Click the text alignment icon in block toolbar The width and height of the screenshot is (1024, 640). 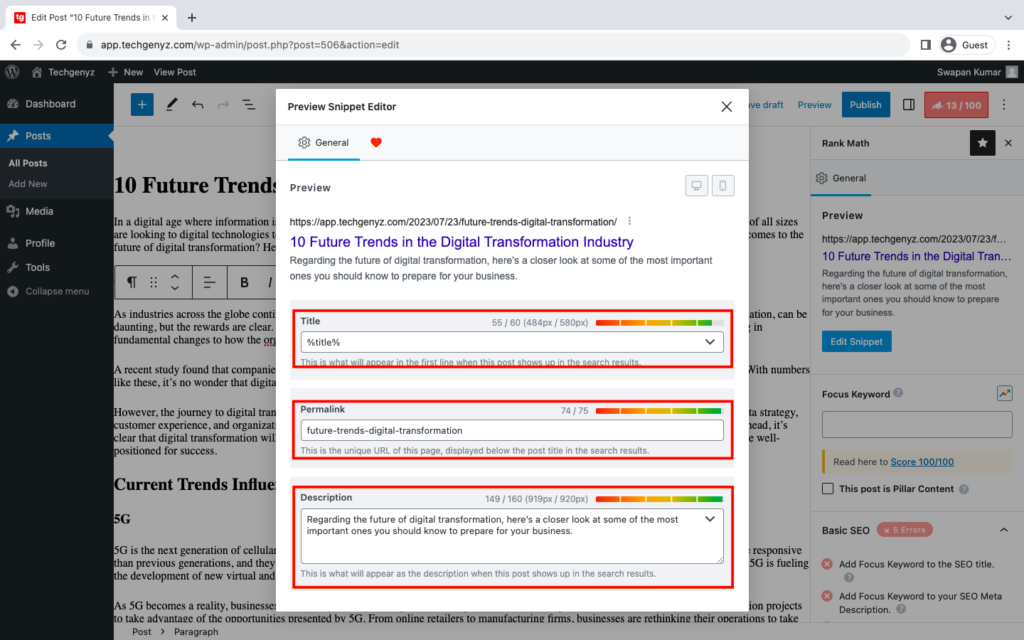tap(209, 282)
